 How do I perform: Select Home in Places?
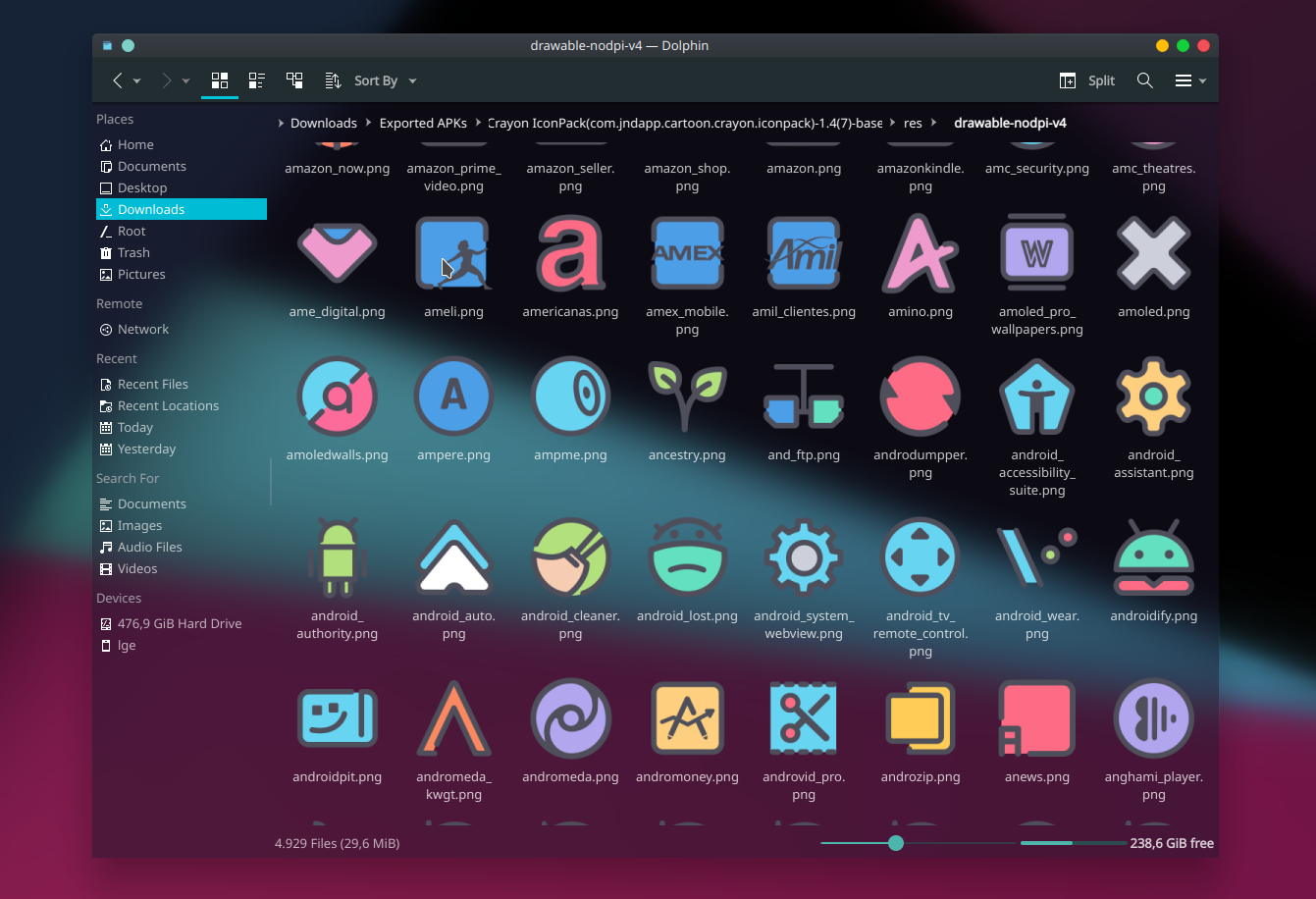pos(182,144)
